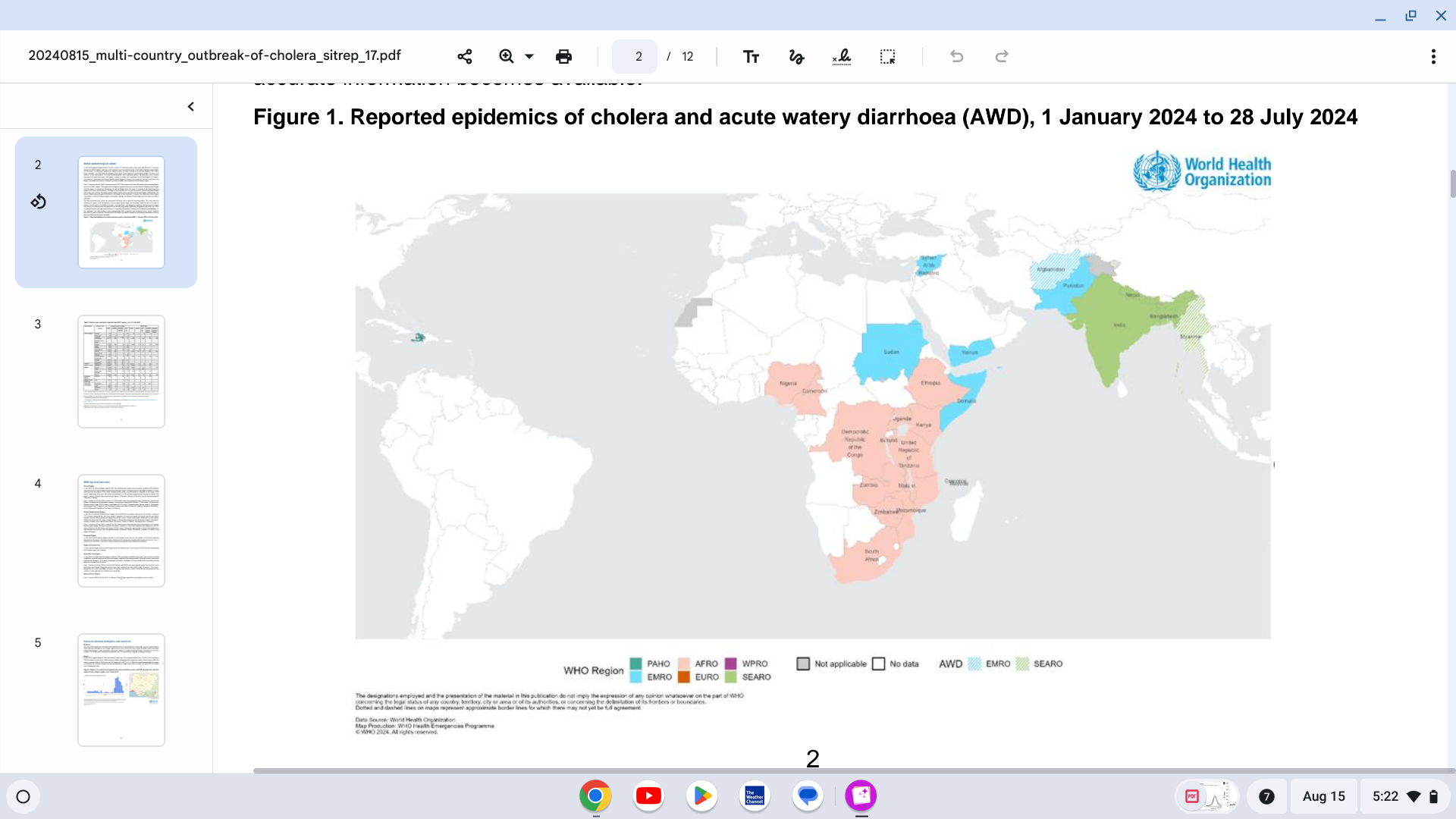Click the zoom magnifier icon

(506, 56)
